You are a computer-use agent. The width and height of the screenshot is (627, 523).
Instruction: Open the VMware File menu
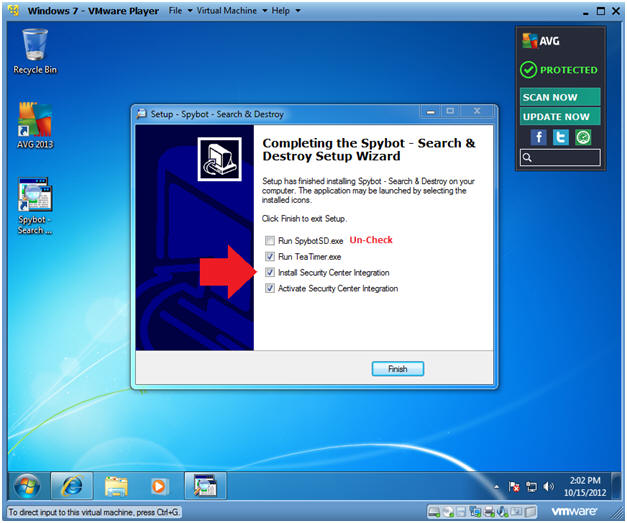tap(175, 11)
